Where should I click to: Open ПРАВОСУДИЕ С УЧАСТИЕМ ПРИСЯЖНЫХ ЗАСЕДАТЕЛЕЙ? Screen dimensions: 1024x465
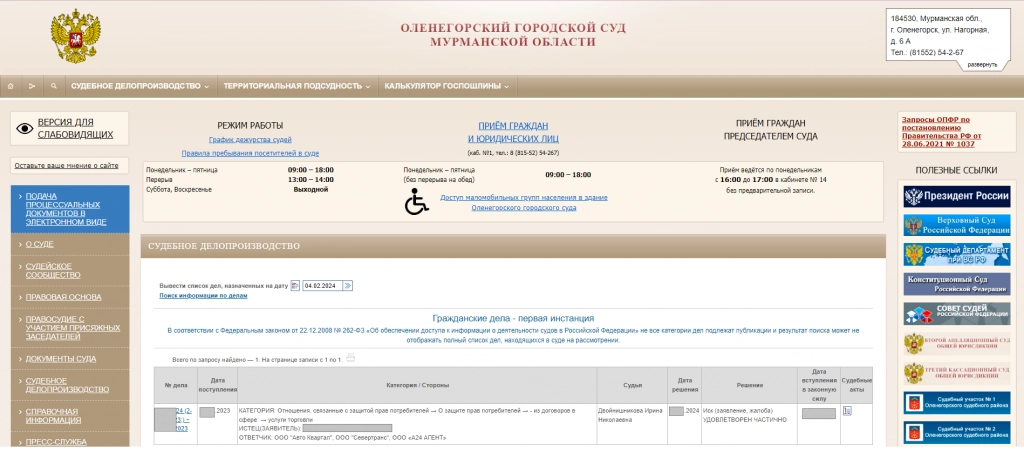(x=70, y=328)
